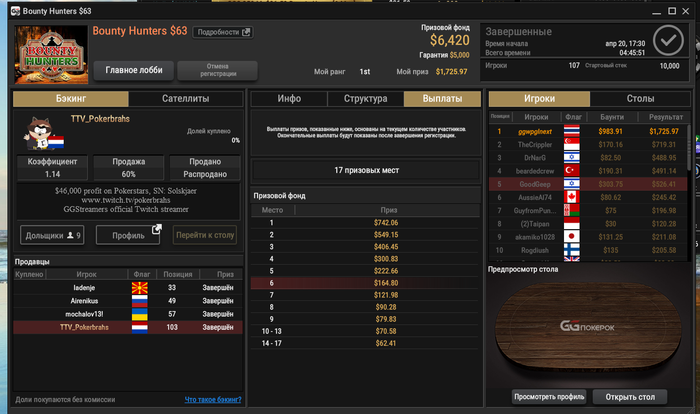The image size is (700, 414).
Task: Open the Профиль button
Action: pos(128,235)
